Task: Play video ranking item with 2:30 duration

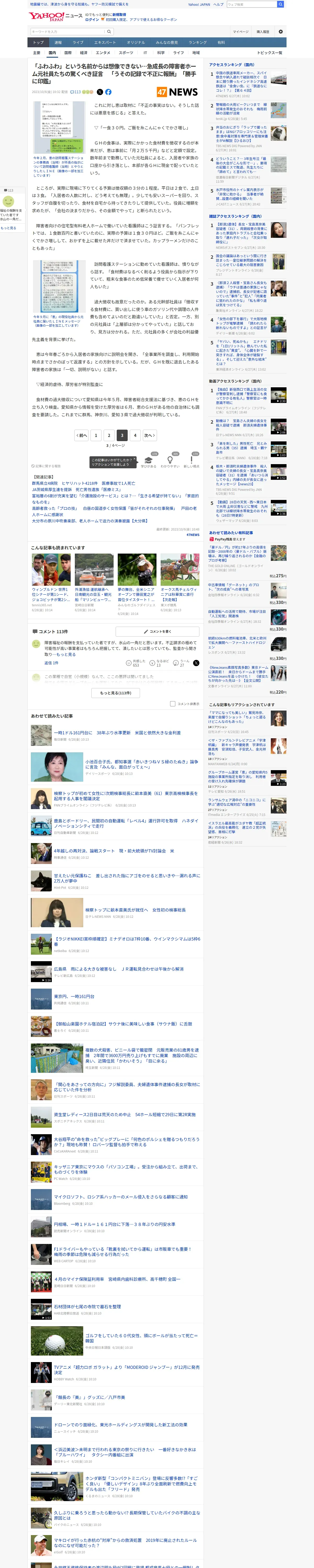Action: click(x=278, y=395)
